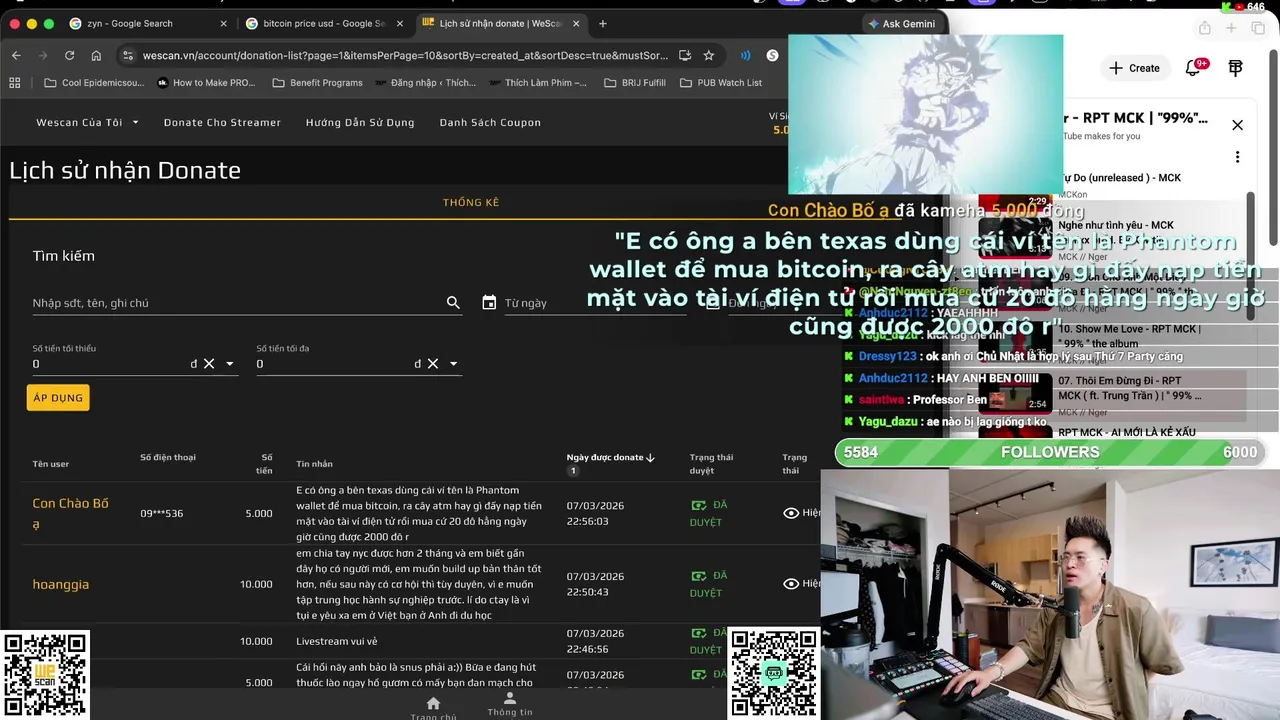Reload the Wescan page
This screenshot has width=1280, height=720.
point(69,55)
